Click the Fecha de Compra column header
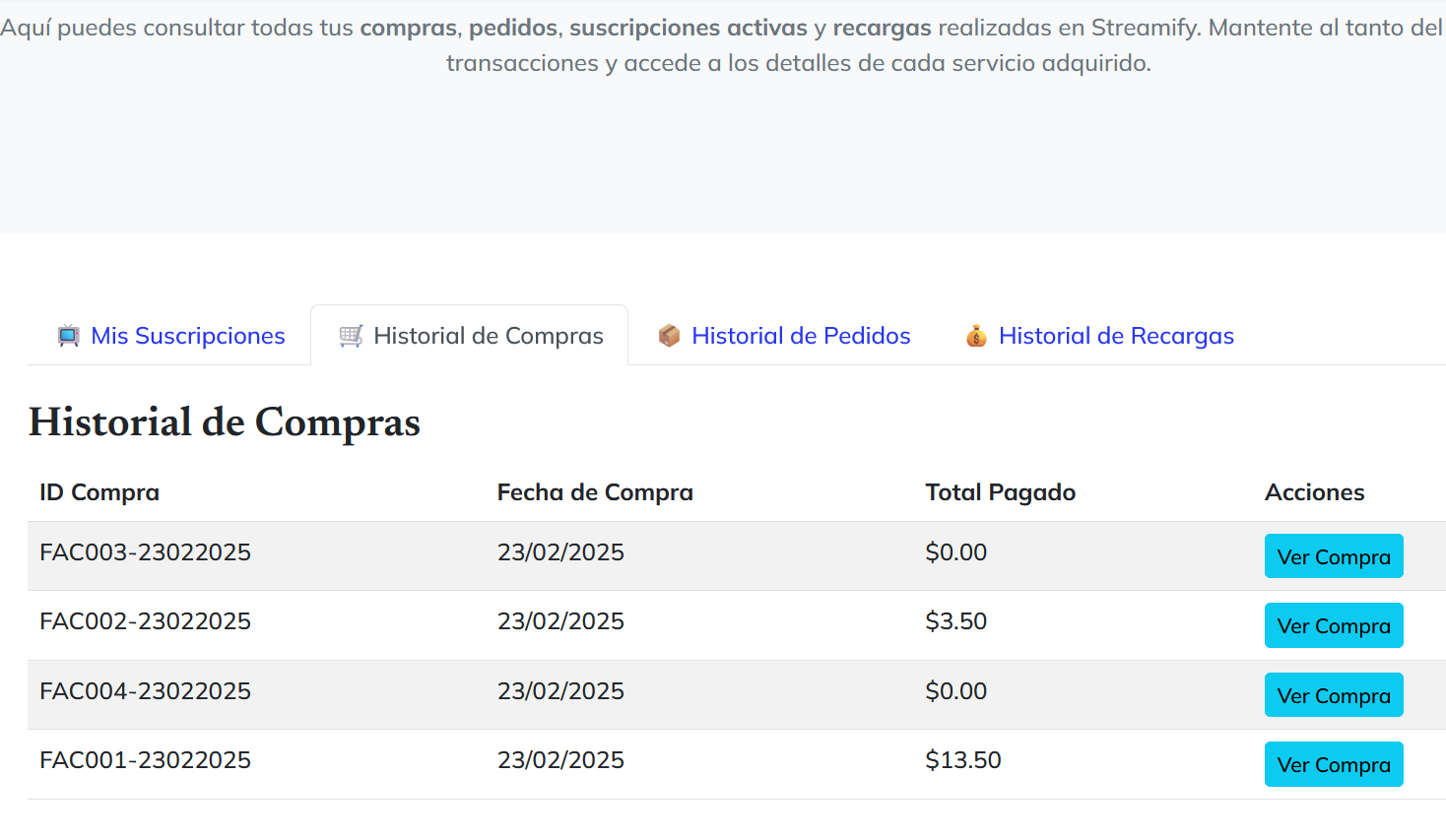The image size is (1446, 840). tap(595, 491)
